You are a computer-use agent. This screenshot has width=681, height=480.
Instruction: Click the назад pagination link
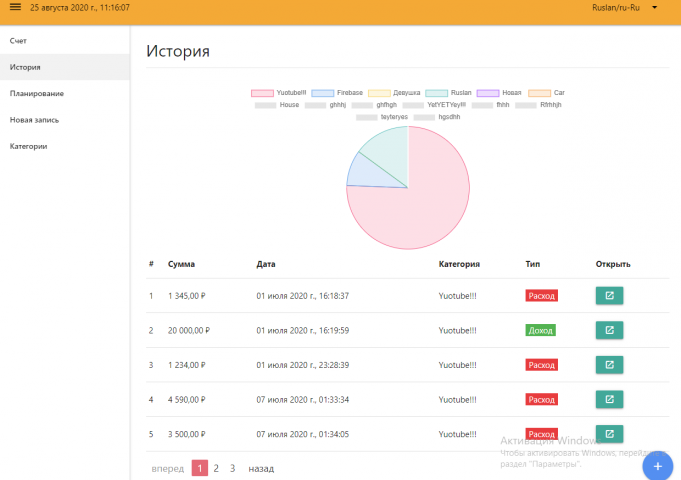click(x=261, y=469)
